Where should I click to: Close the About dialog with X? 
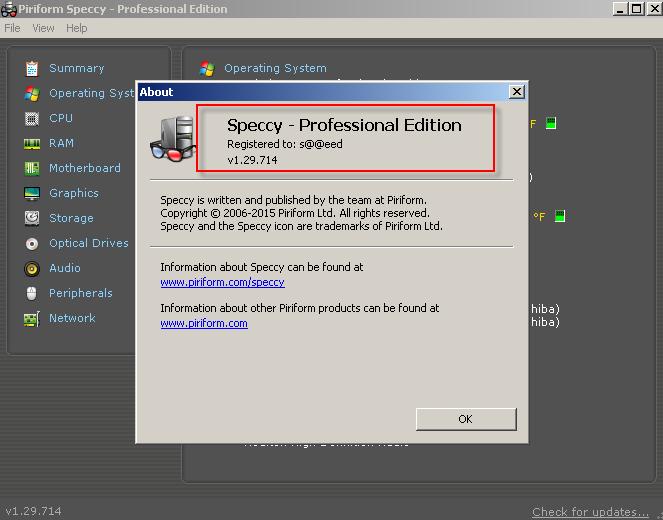517,92
